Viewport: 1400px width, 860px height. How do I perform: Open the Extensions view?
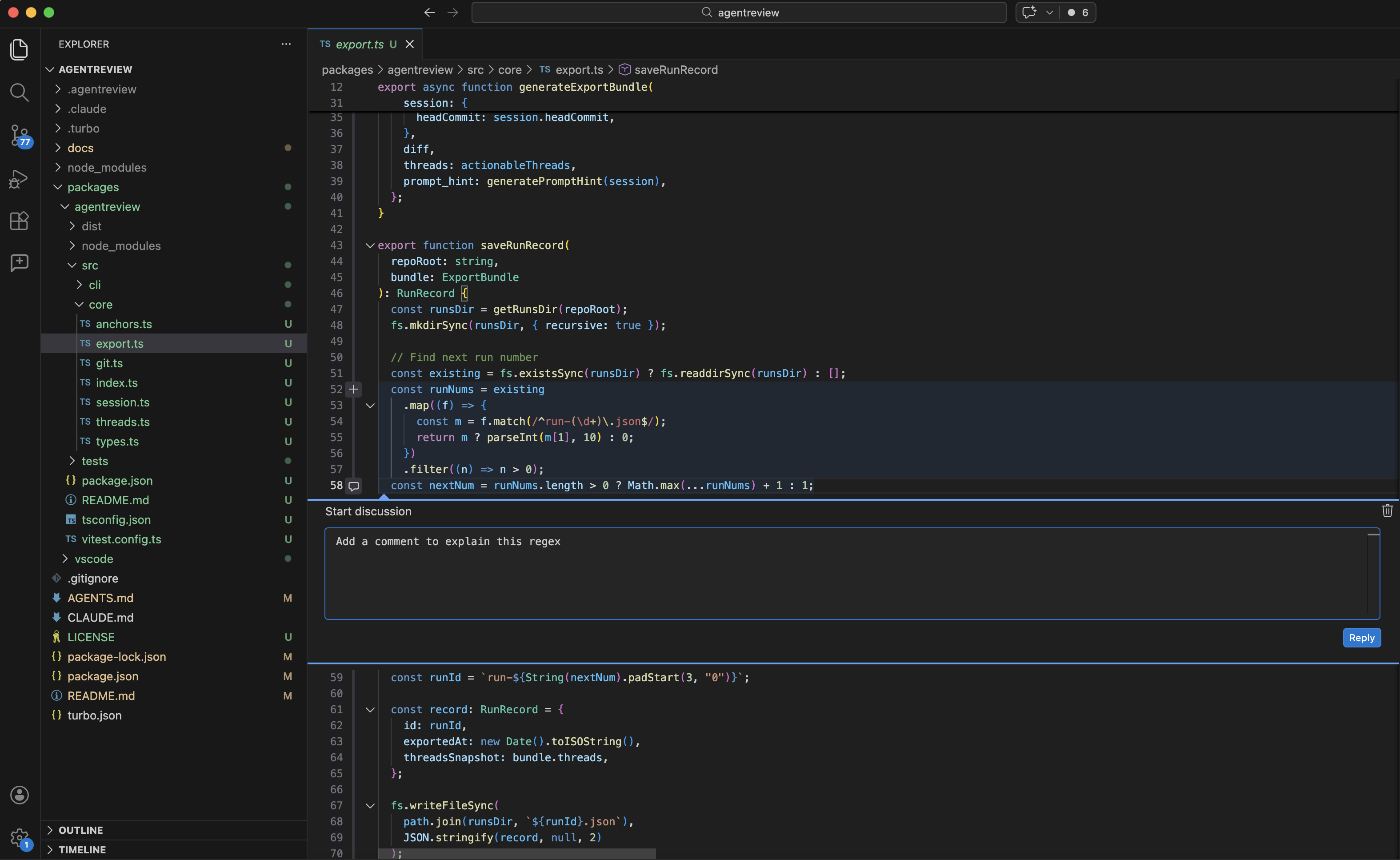click(19, 221)
